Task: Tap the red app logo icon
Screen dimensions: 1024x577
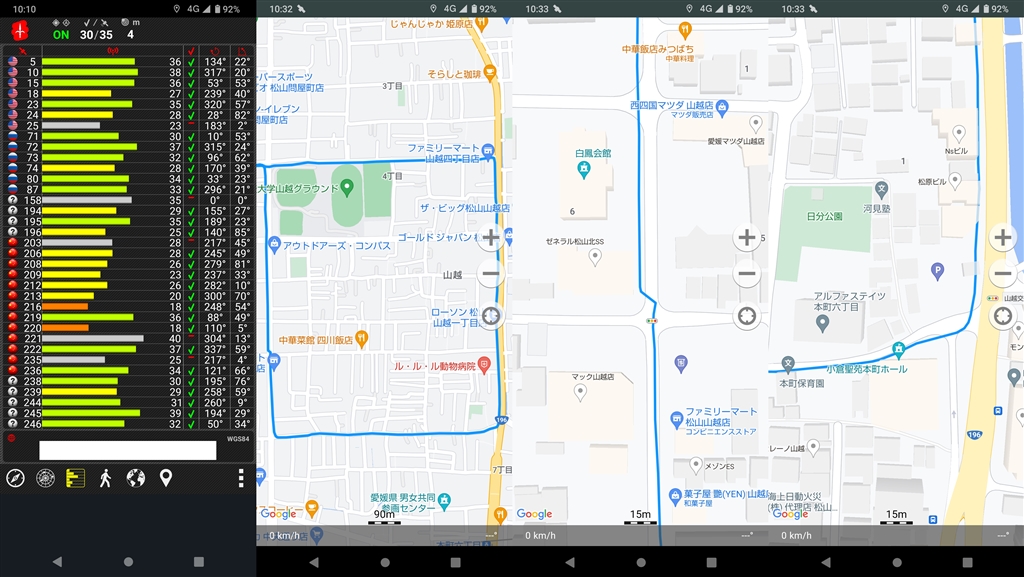Action: (x=21, y=30)
